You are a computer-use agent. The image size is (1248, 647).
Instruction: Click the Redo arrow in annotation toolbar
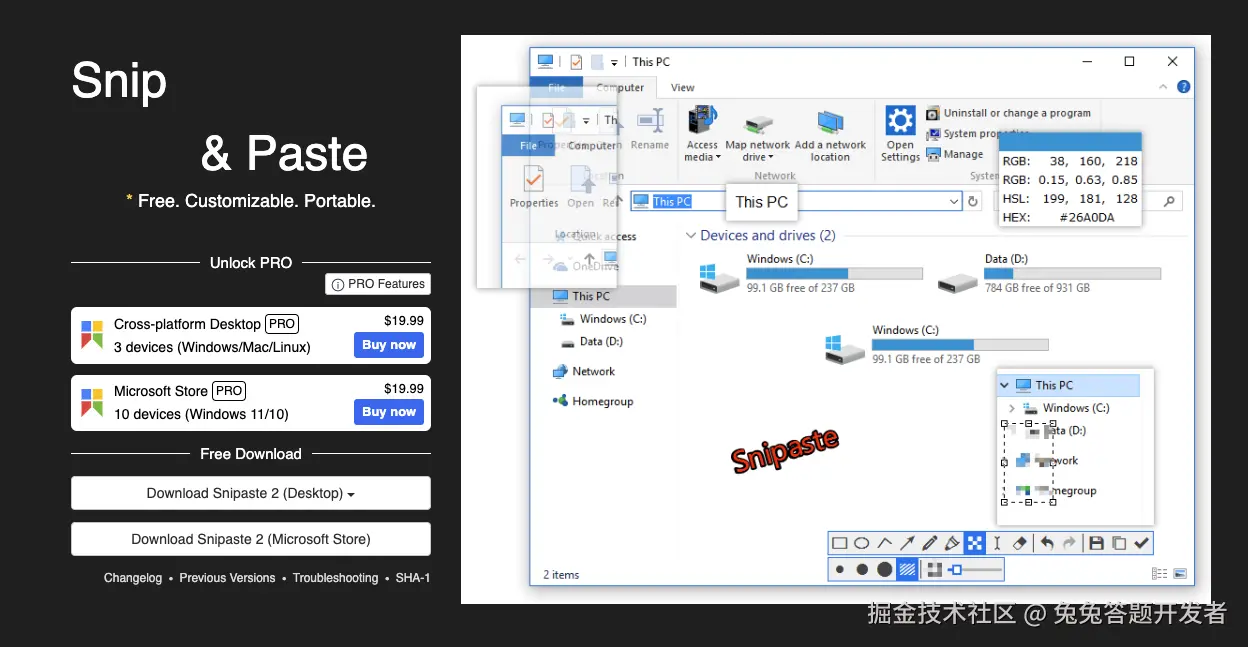pos(1069,543)
